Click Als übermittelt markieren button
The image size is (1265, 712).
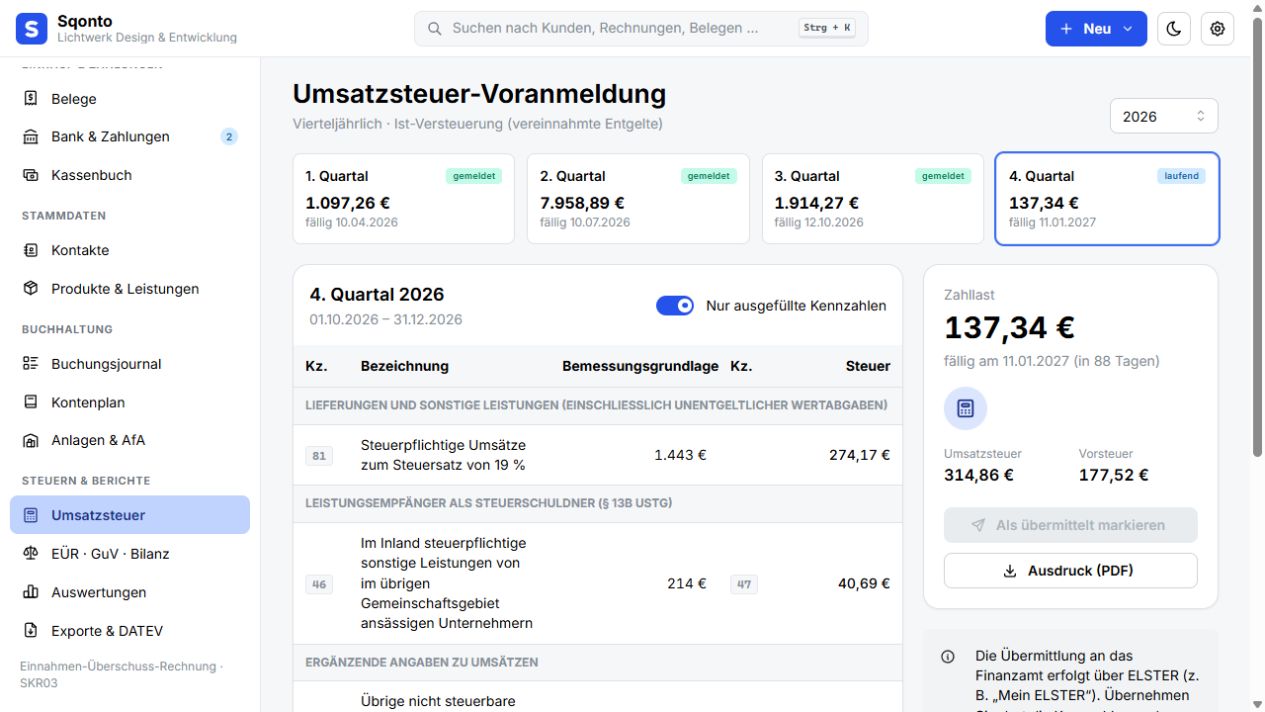click(1070, 525)
